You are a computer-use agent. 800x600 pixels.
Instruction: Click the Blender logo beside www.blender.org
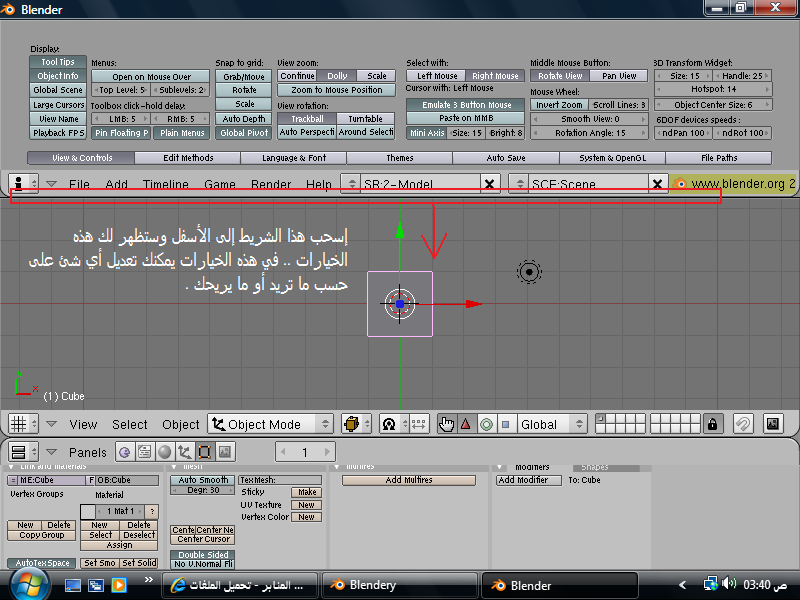click(x=680, y=184)
